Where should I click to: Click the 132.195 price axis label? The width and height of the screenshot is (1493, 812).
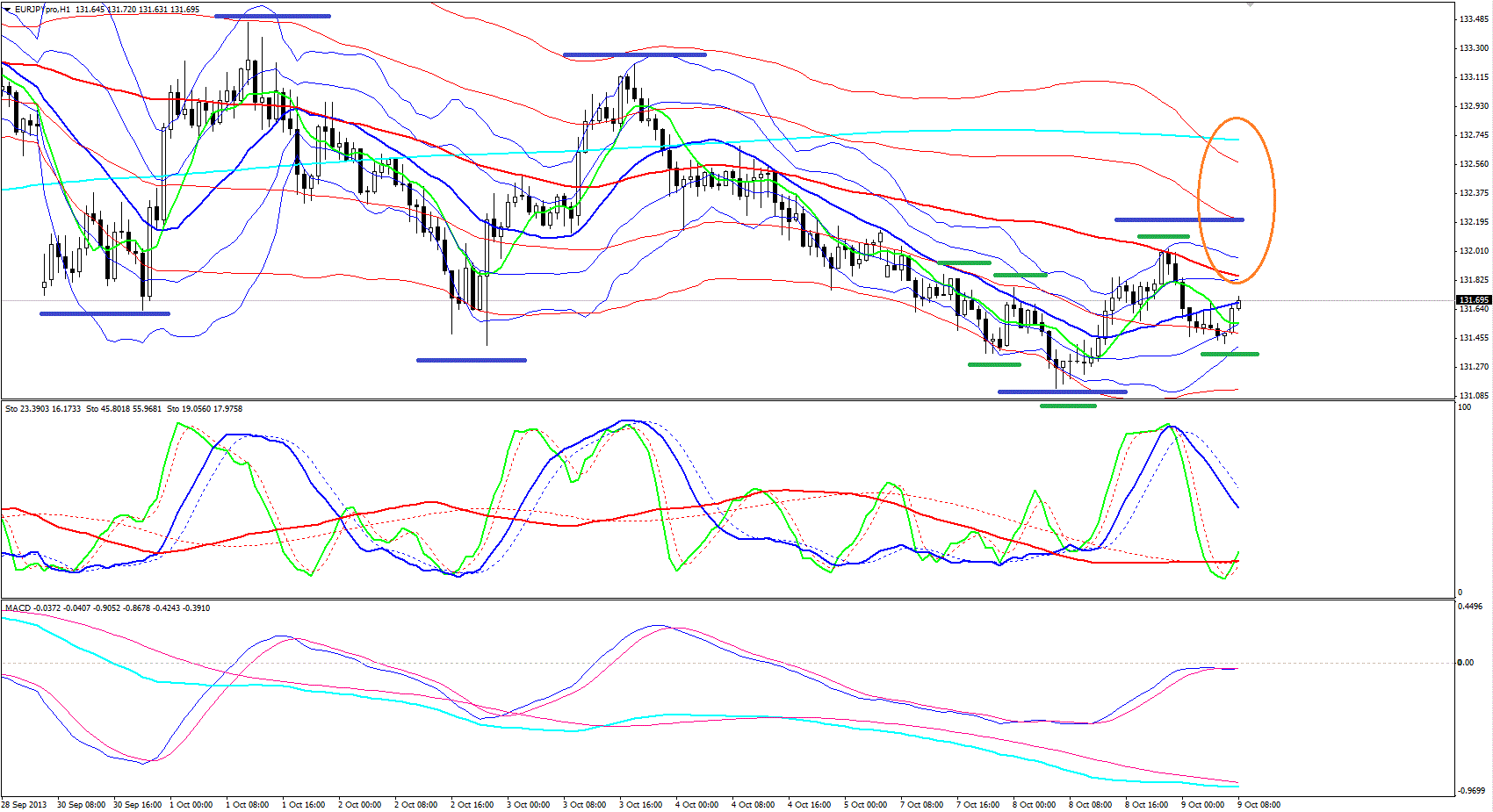1473,222
